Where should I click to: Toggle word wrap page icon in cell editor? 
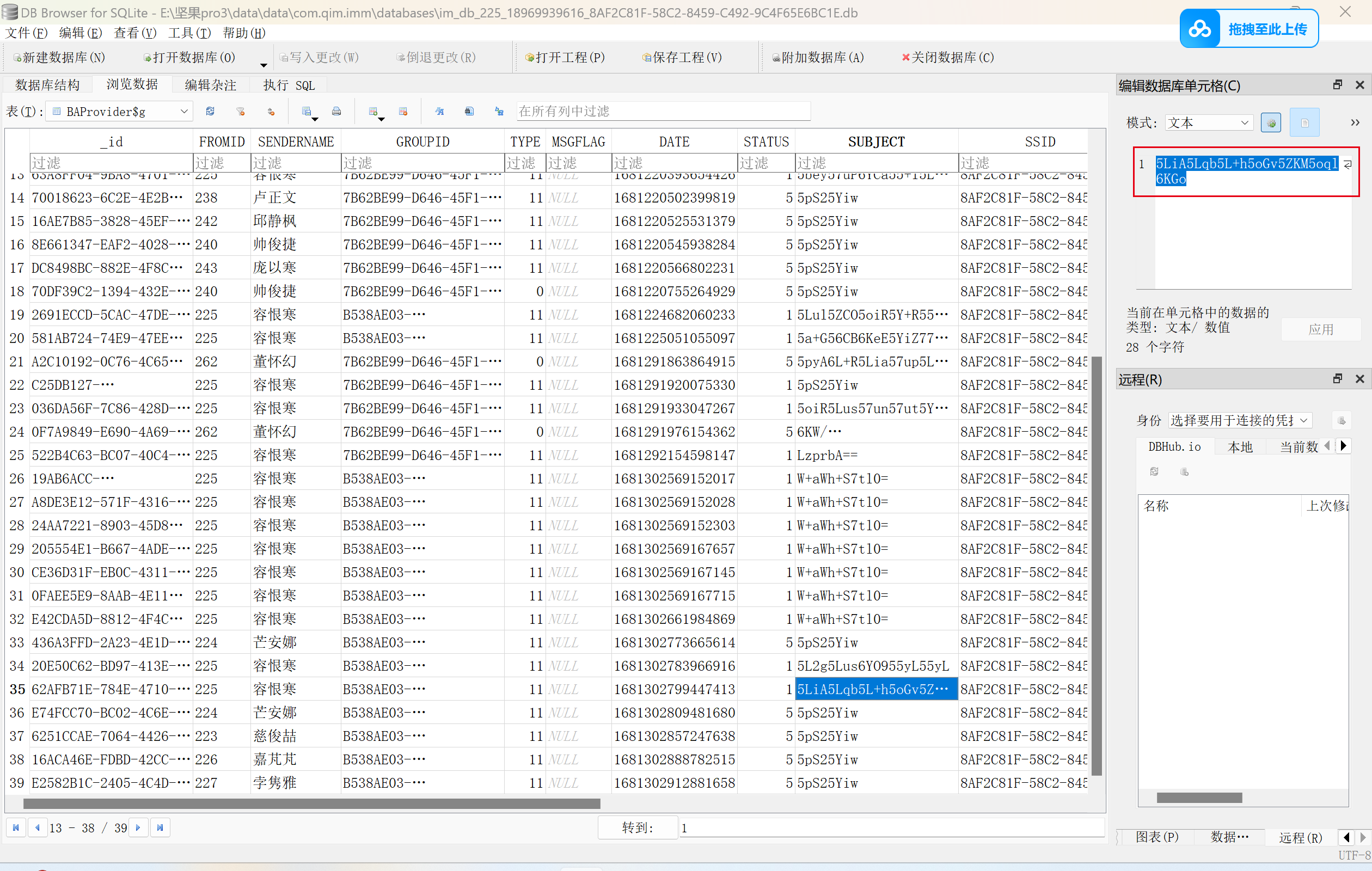pos(1305,122)
